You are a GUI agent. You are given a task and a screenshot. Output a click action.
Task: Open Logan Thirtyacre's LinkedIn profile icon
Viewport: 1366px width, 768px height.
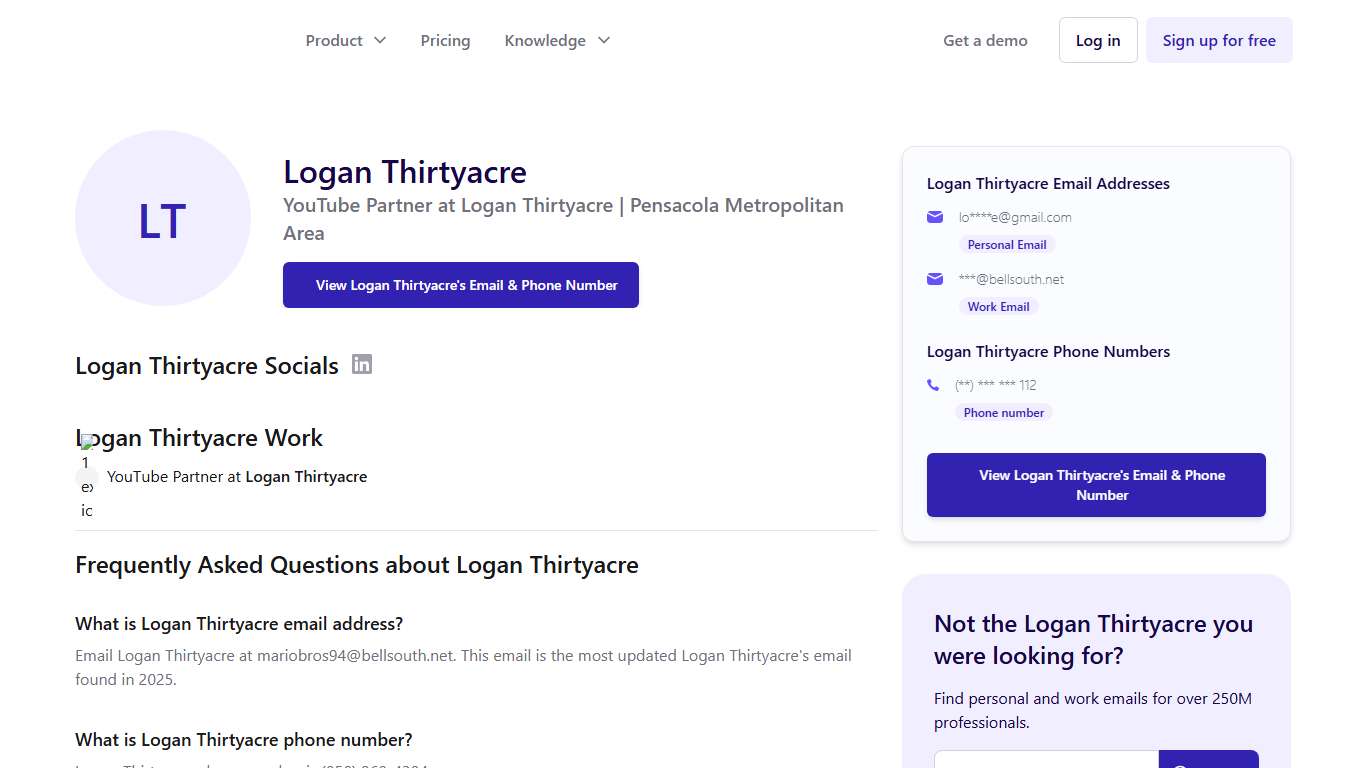[362, 364]
